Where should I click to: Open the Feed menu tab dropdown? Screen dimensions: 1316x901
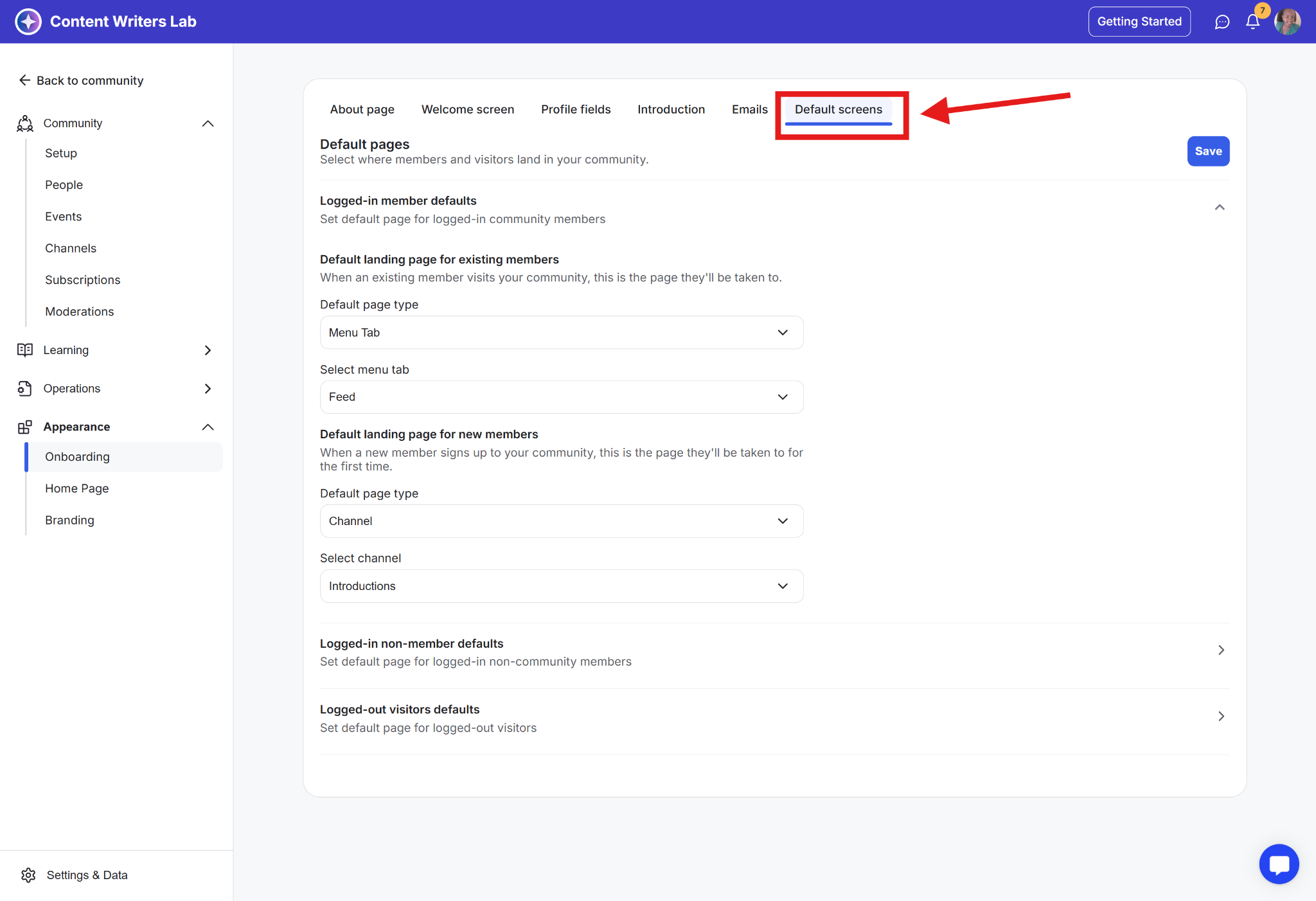[561, 397]
